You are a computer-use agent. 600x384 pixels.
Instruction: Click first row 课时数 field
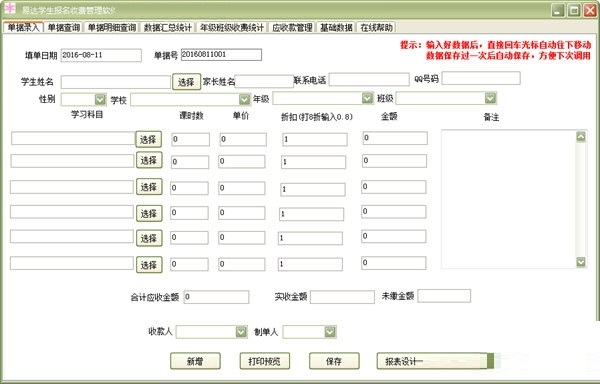pyautogui.click(x=191, y=139)
